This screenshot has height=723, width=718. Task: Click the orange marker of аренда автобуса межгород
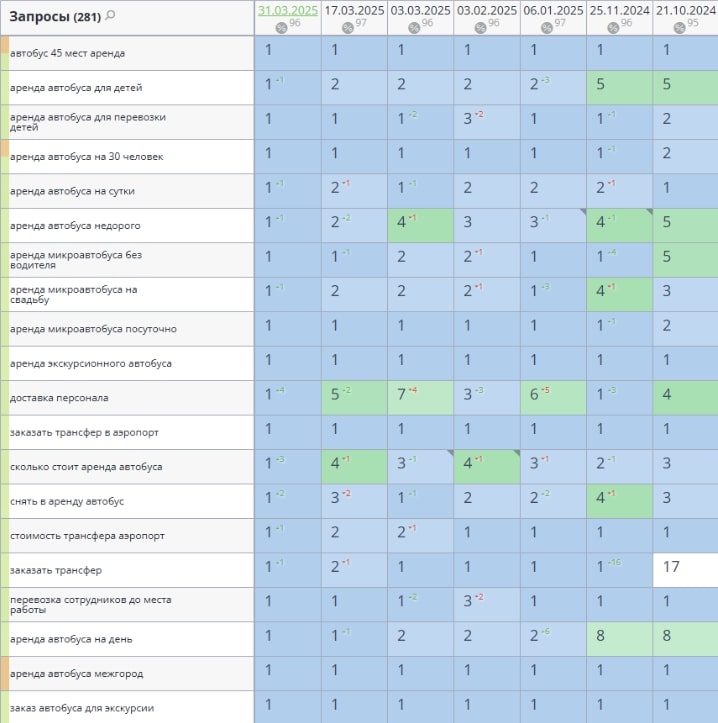coord(4,673)
